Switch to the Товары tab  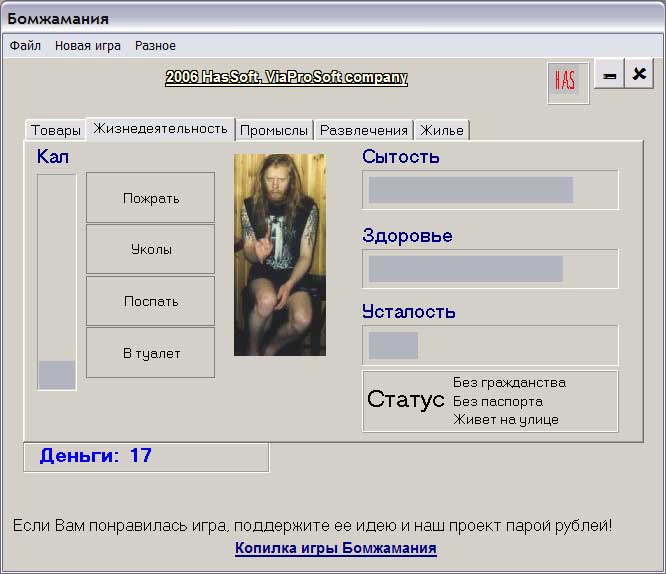click(55, 130)
